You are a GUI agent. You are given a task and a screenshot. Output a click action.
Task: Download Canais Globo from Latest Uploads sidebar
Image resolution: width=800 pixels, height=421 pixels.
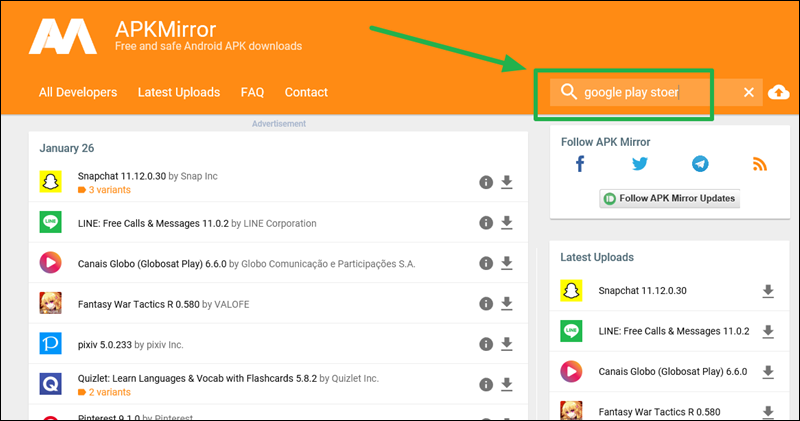point(768,372)
